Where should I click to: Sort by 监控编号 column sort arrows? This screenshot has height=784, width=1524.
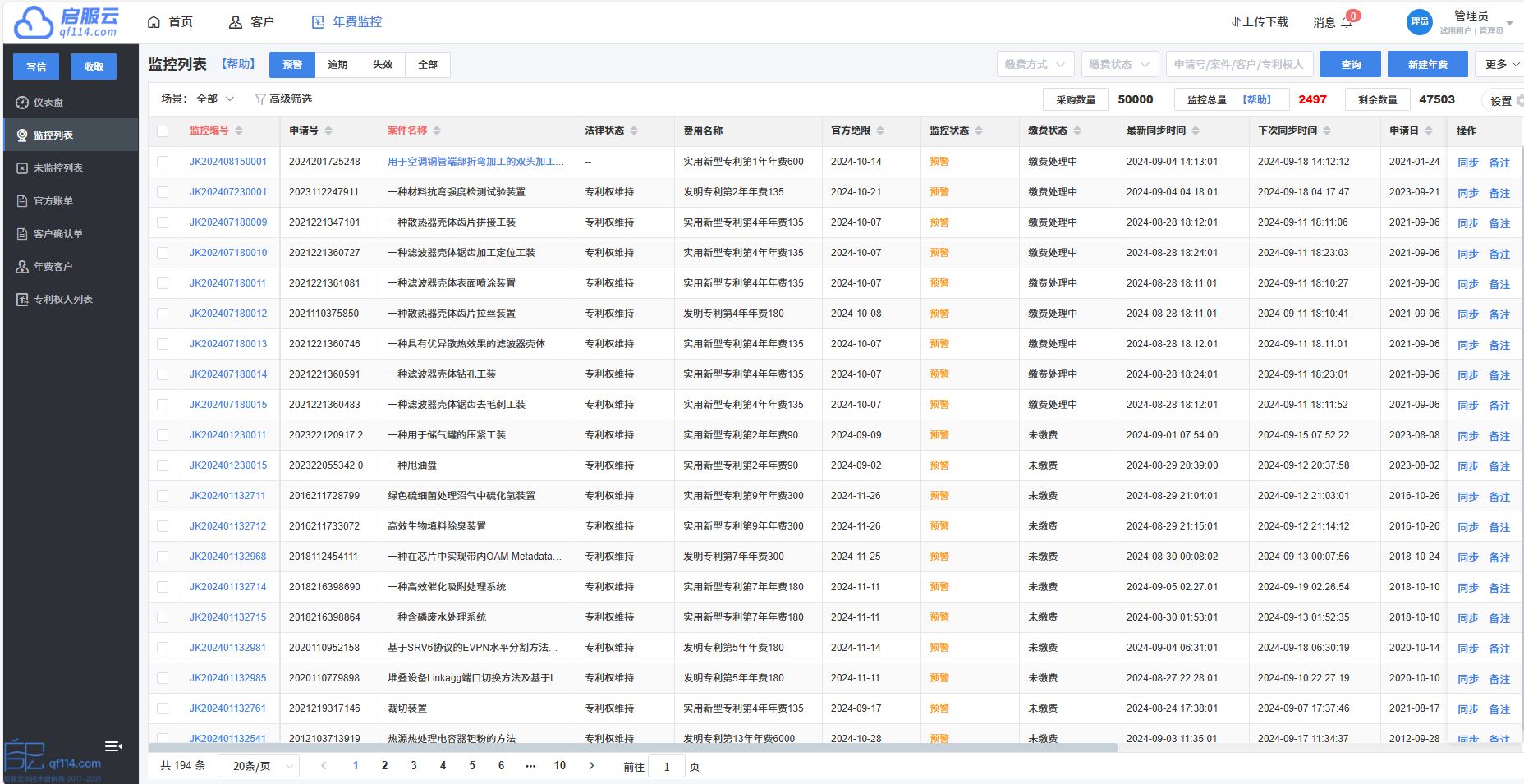[x=239, y=131]
